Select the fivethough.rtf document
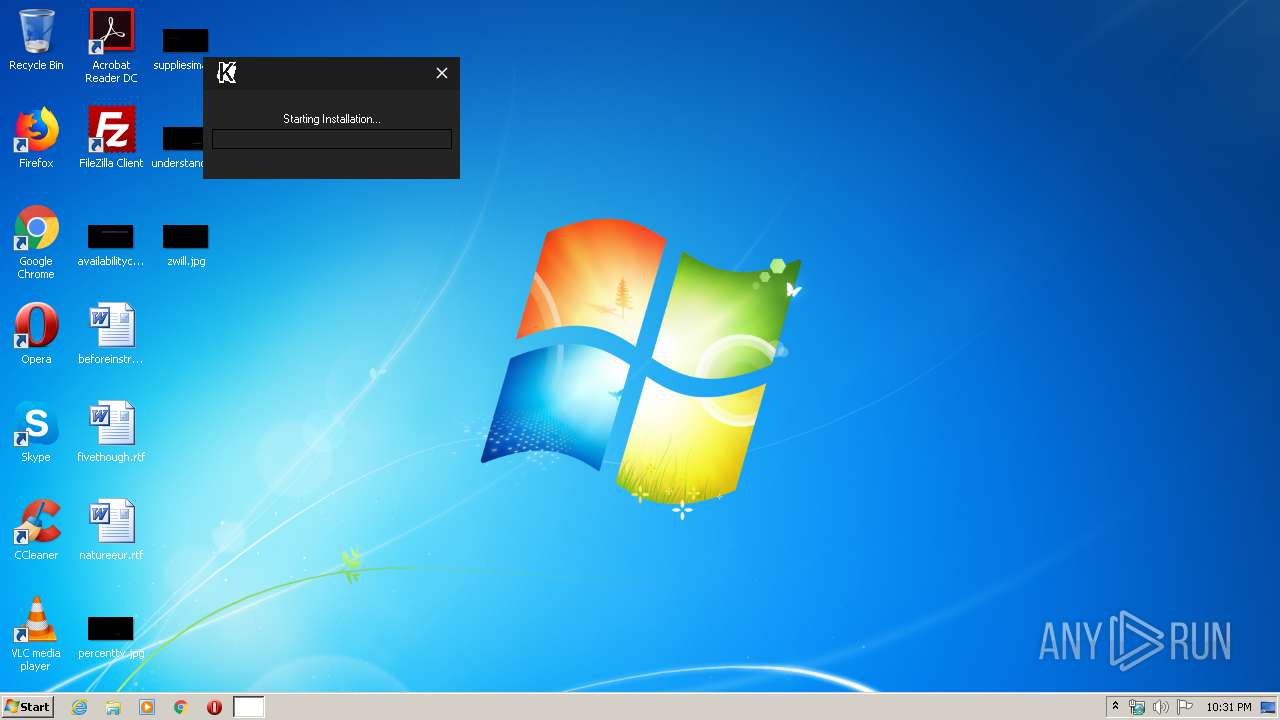The image size is (1280, 720). 111,432
